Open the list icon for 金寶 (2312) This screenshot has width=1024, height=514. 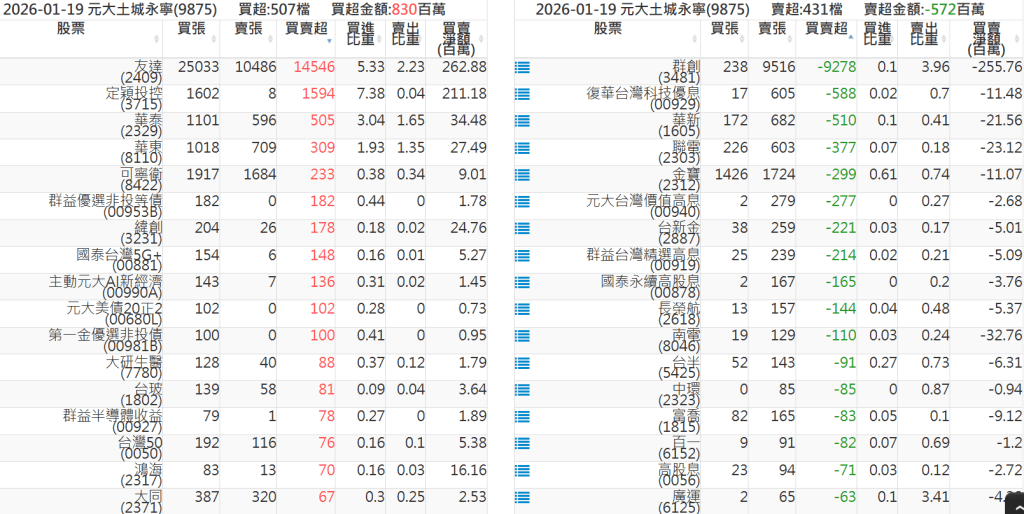pyautogui.click(x=522, y=175)
